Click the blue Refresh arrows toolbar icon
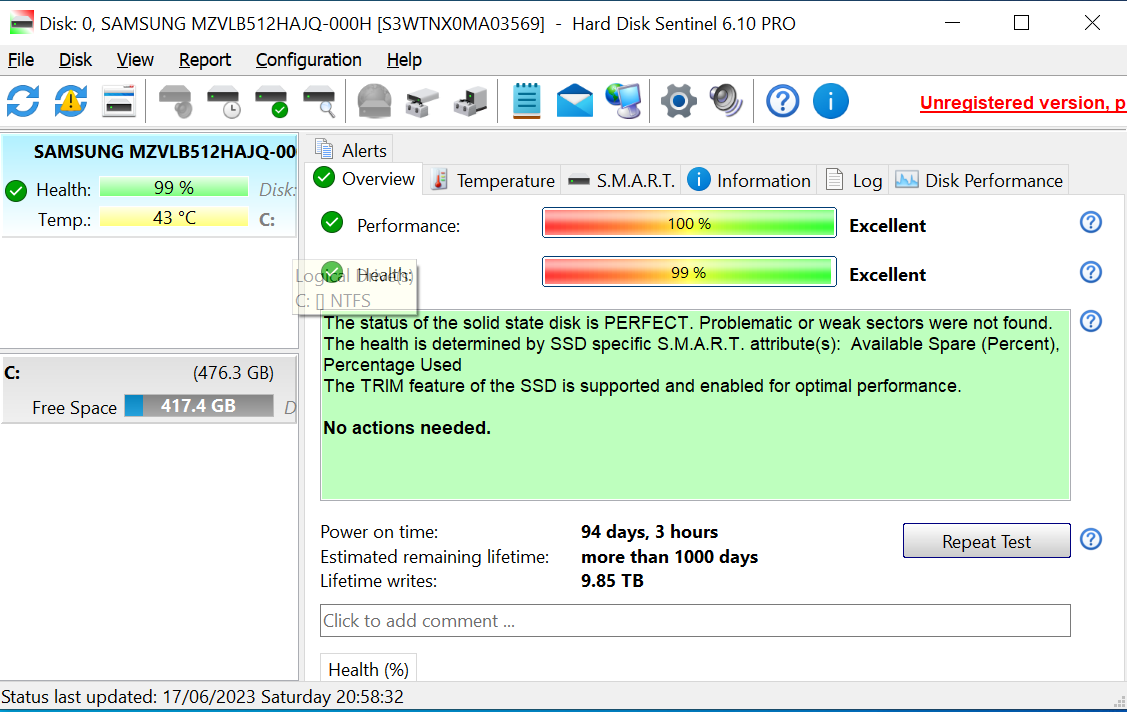 pyautogui.click(x=23, y=101)
